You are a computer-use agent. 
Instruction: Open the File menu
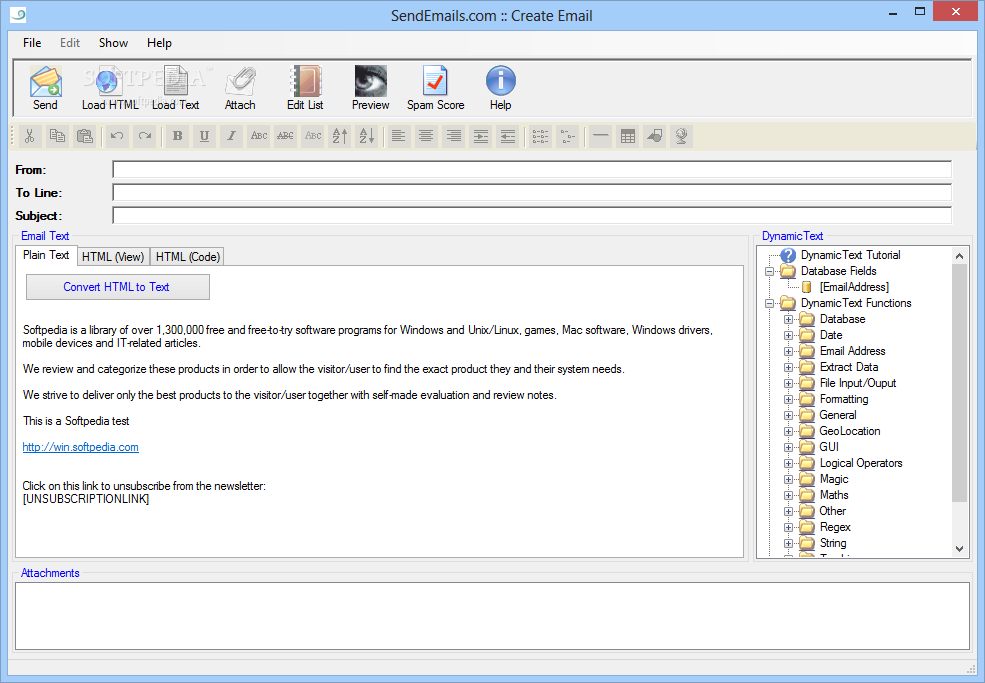pyautogui.click(x=32, y=43)
